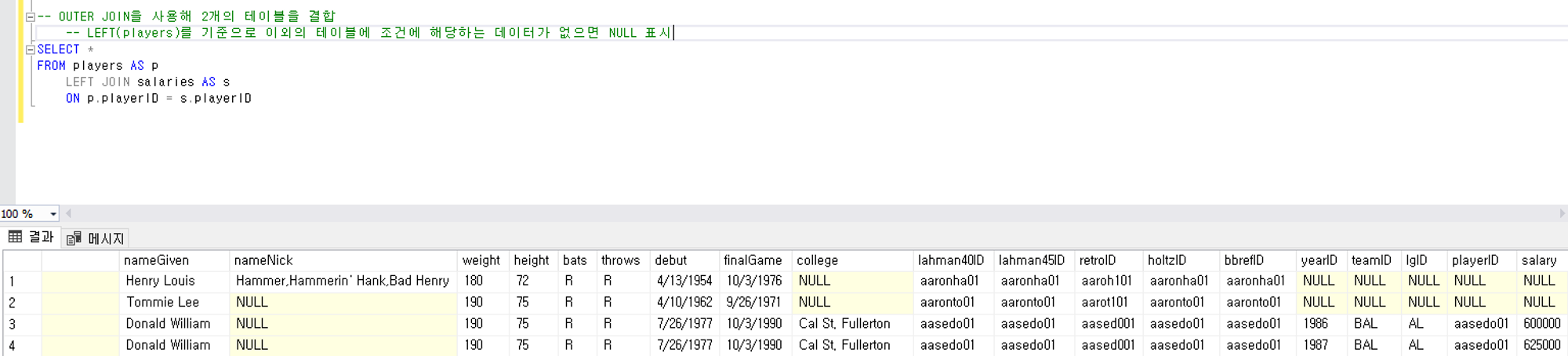The height and width of the screenshot is (356, 1568).
Task: Select row header 1 in results
Action: coord(22,282)
